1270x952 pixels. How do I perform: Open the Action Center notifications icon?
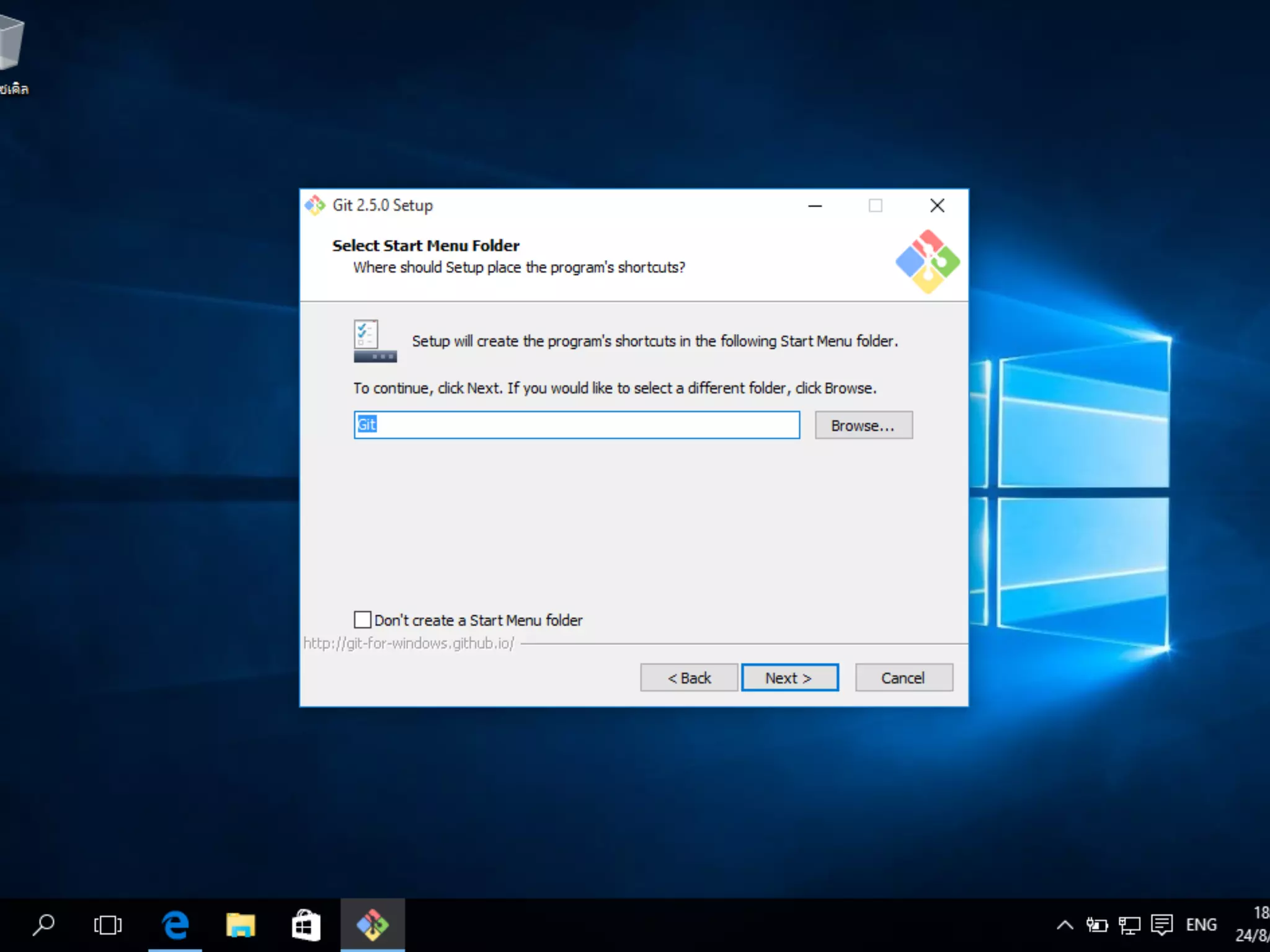[1161, 925]
